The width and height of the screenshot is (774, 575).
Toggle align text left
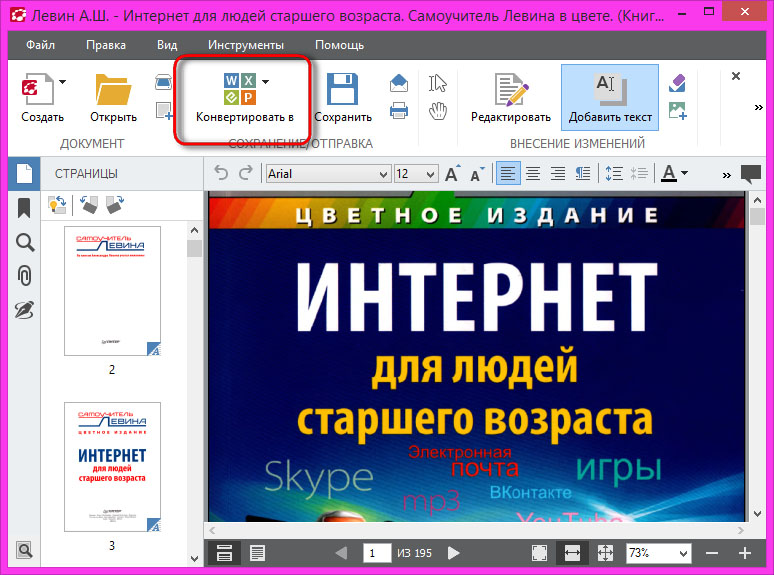[508, 174]
